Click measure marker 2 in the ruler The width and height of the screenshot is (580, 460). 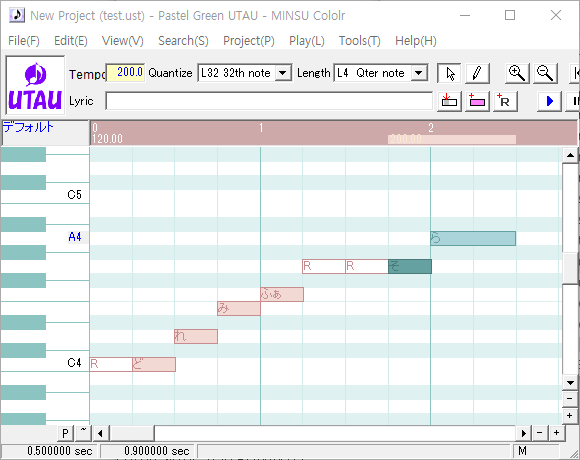(431, 128)
